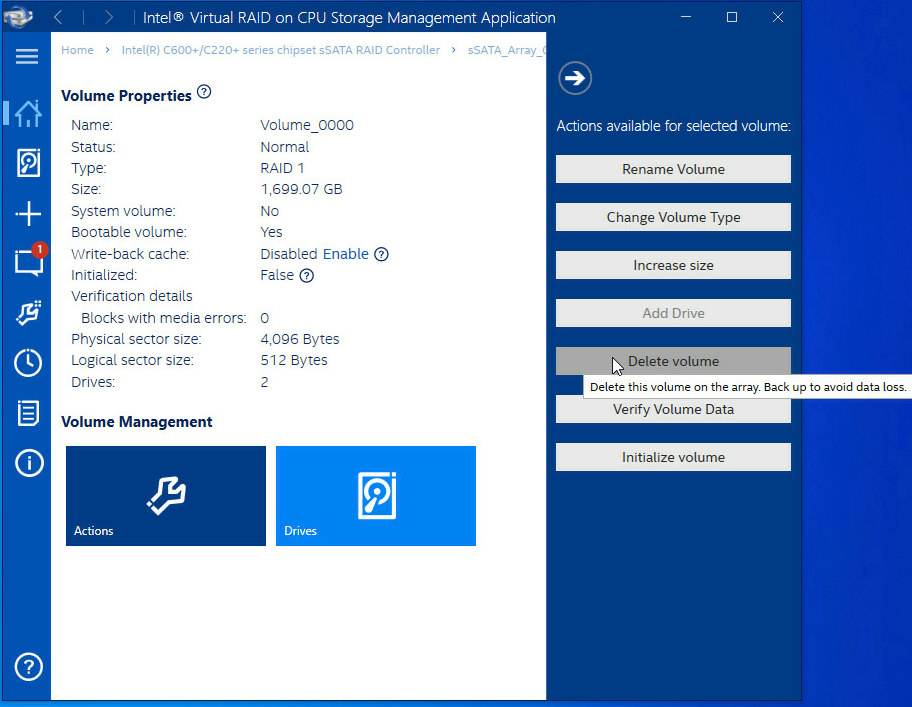Select the size value 1,699.07 GB

pyautogui.click(x=301, y=189)
